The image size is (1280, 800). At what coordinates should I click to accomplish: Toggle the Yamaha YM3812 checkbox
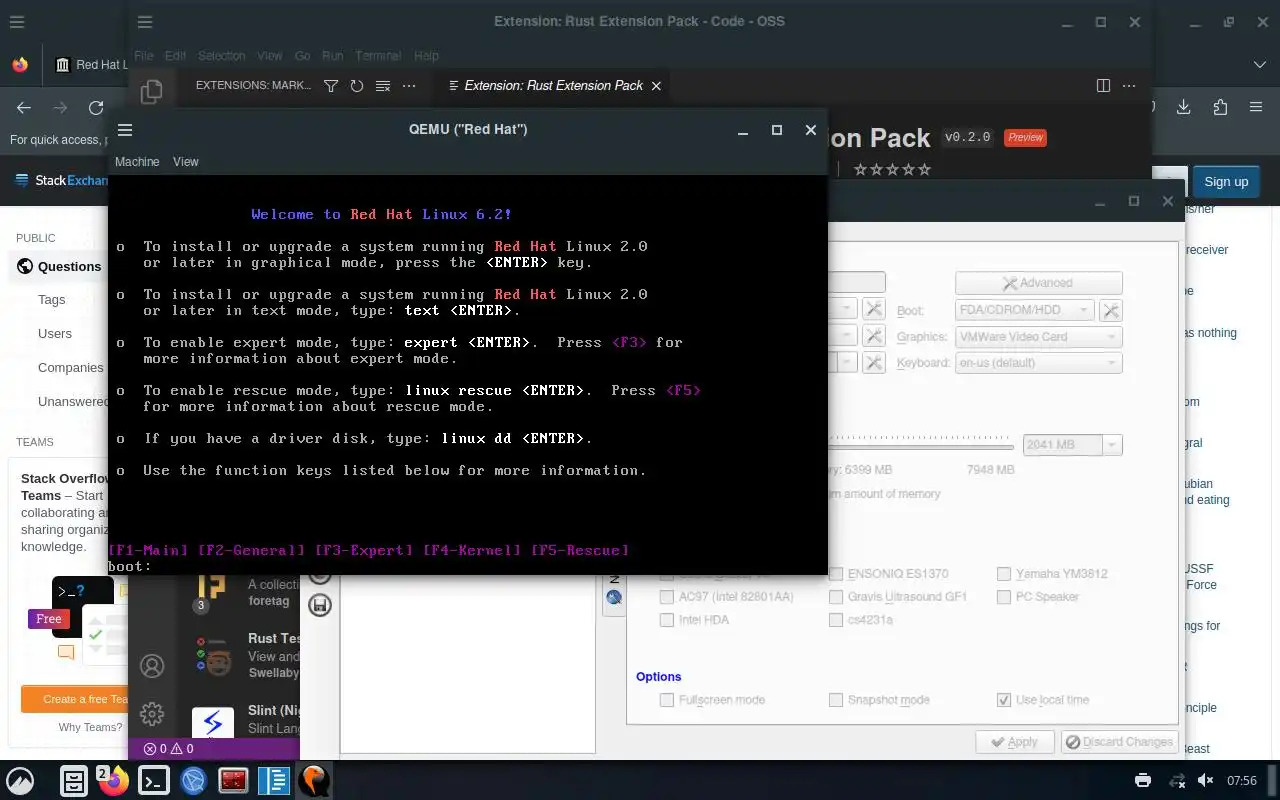pyautogui.click(x=1004, y=574)
